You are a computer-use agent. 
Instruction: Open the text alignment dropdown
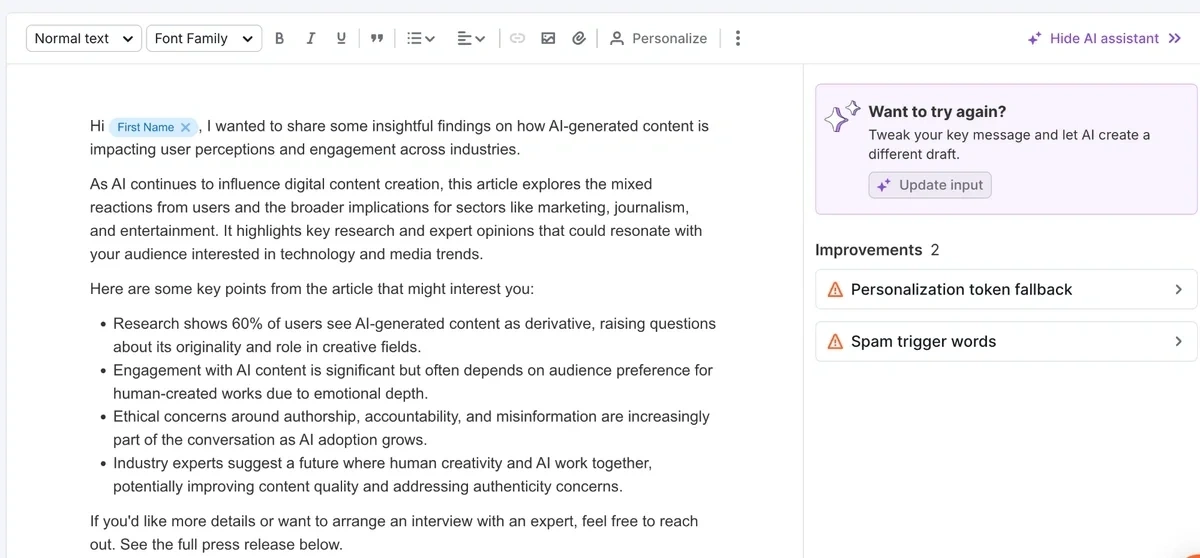click(470, 38)
